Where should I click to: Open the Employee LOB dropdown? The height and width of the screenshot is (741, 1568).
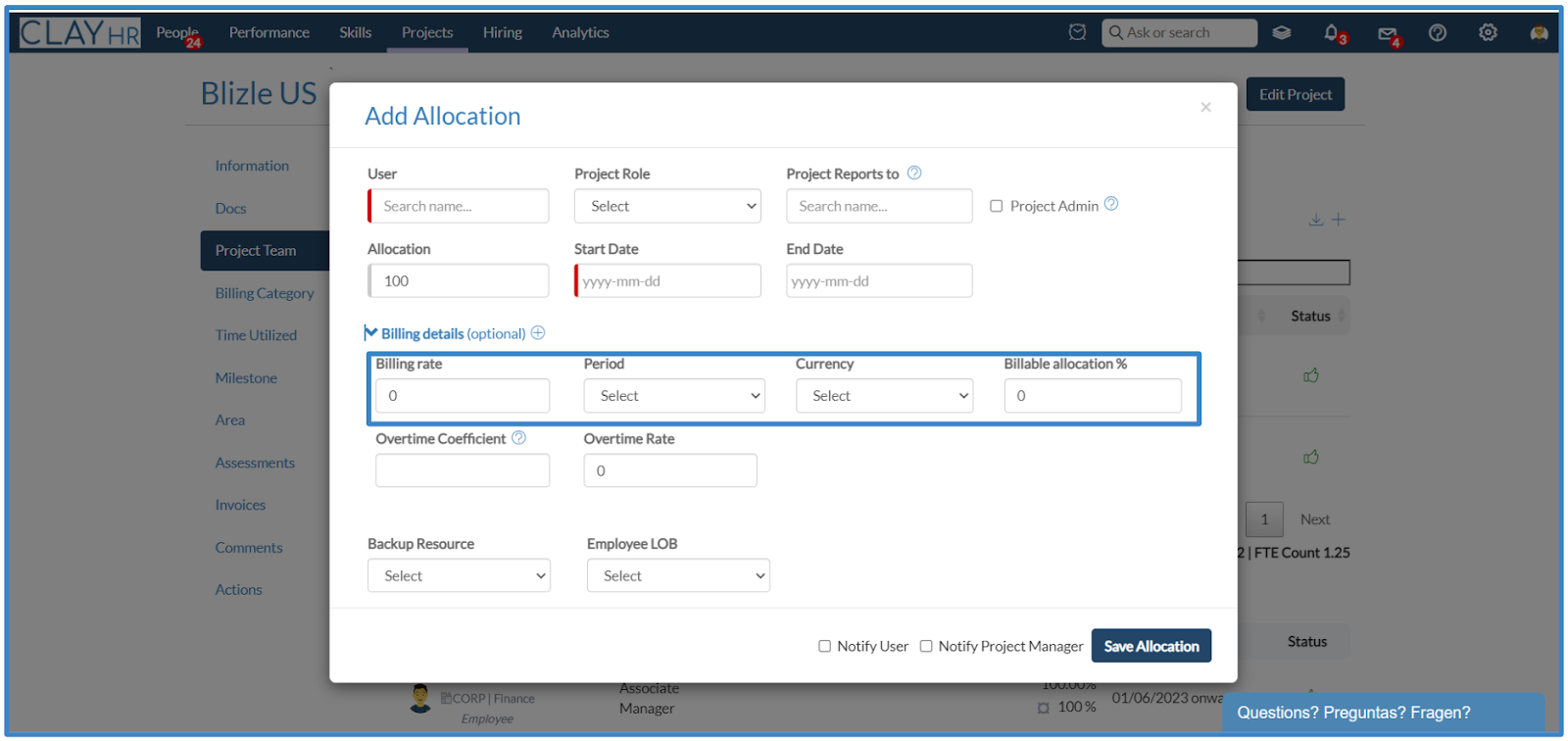pos(678,575)
